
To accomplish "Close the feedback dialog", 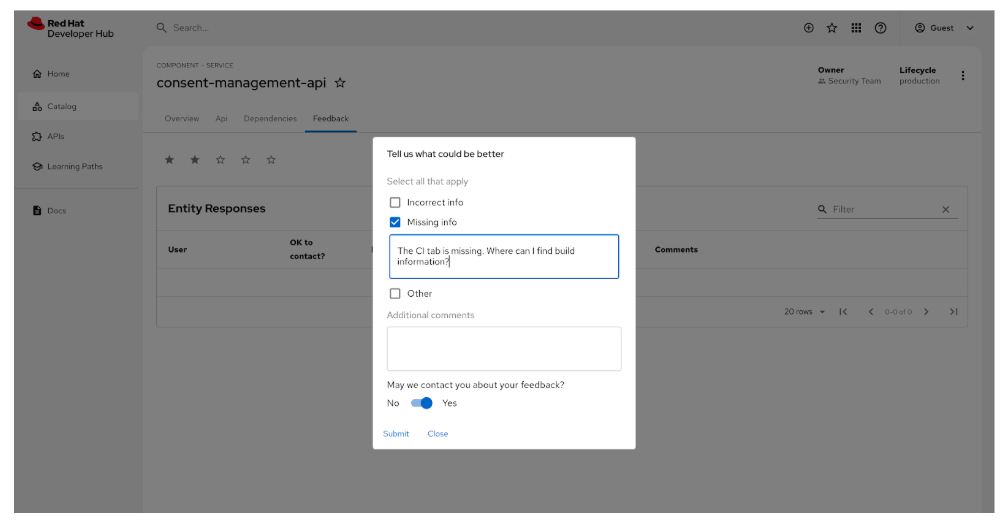I will (x=438, y=434).
